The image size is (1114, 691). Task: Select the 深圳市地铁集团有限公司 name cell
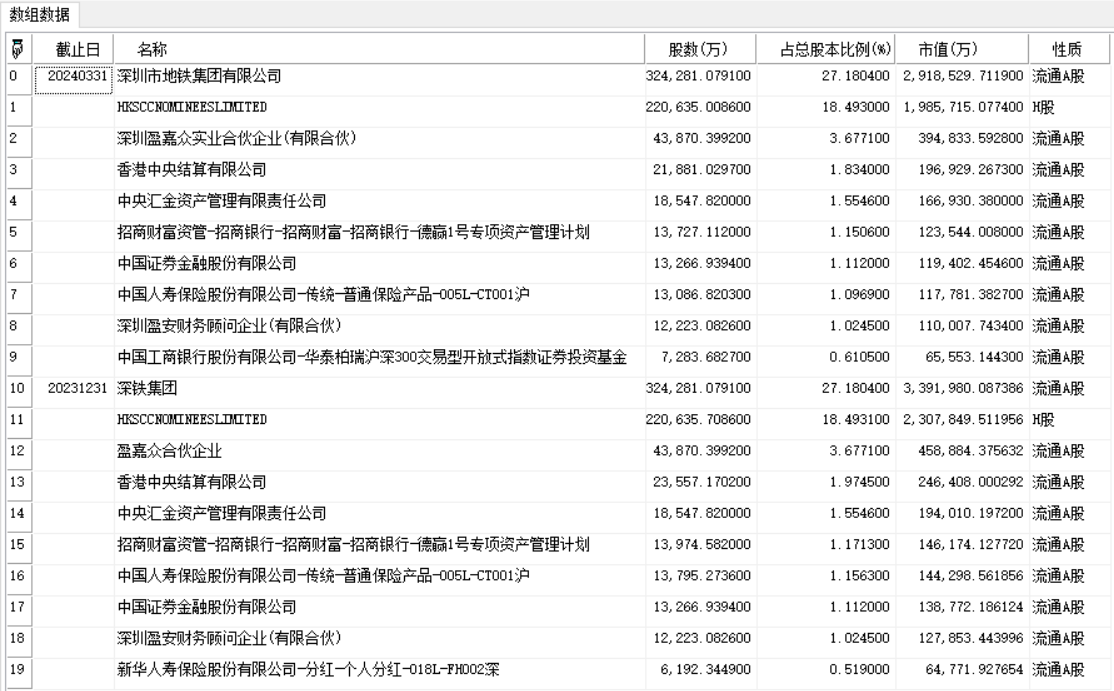tap(200, 75)
